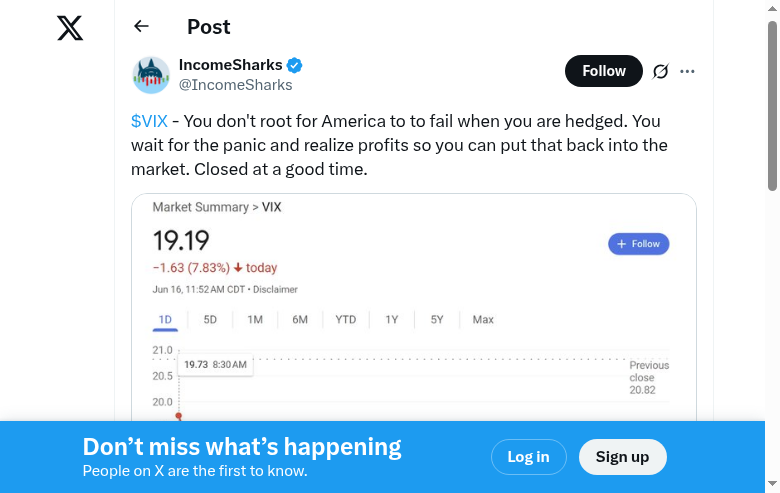This screenshot has height=493, width=780.
Task: Click the blue verified badge
Action: [295, 65]
